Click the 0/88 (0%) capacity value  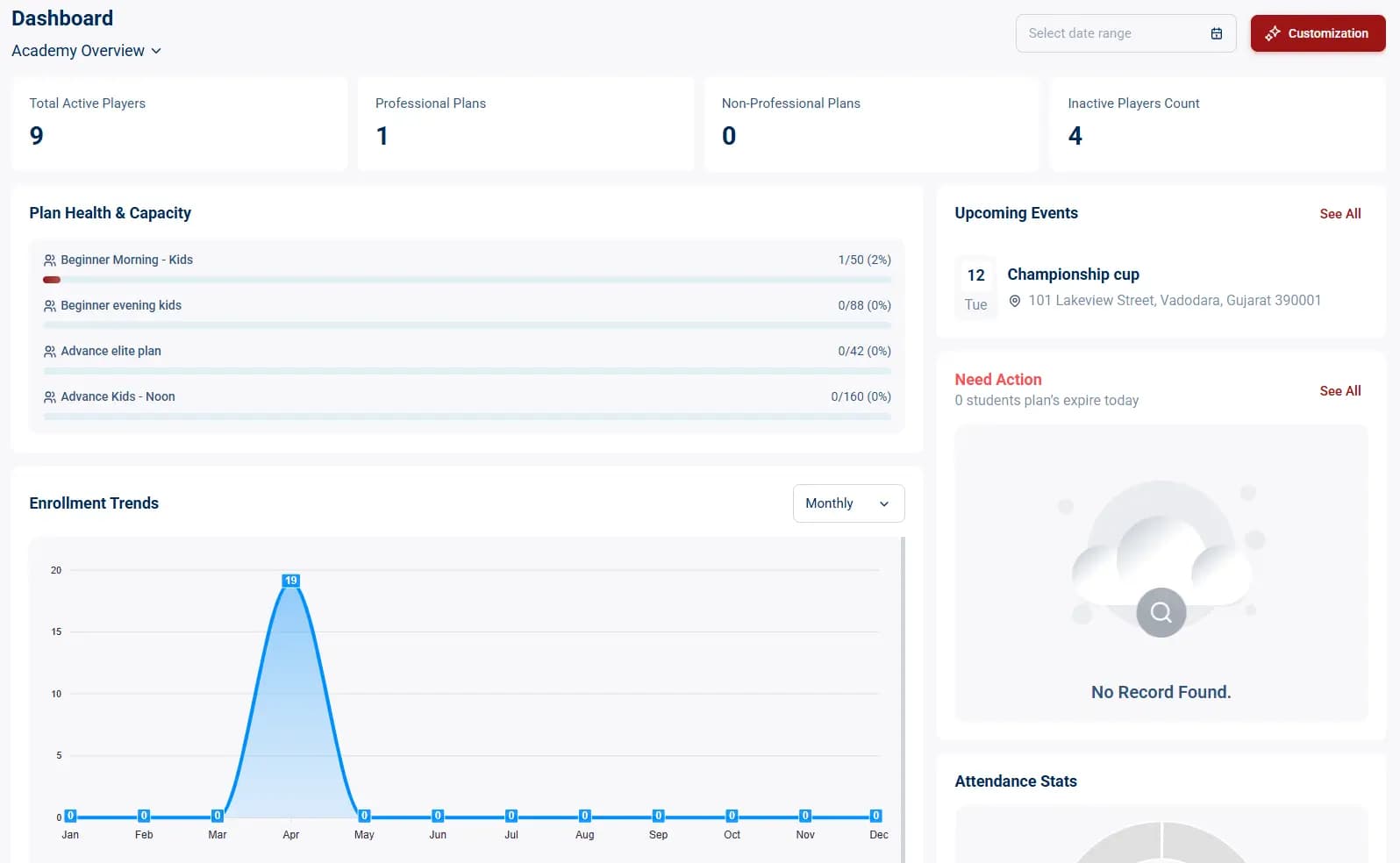(865, 306)
